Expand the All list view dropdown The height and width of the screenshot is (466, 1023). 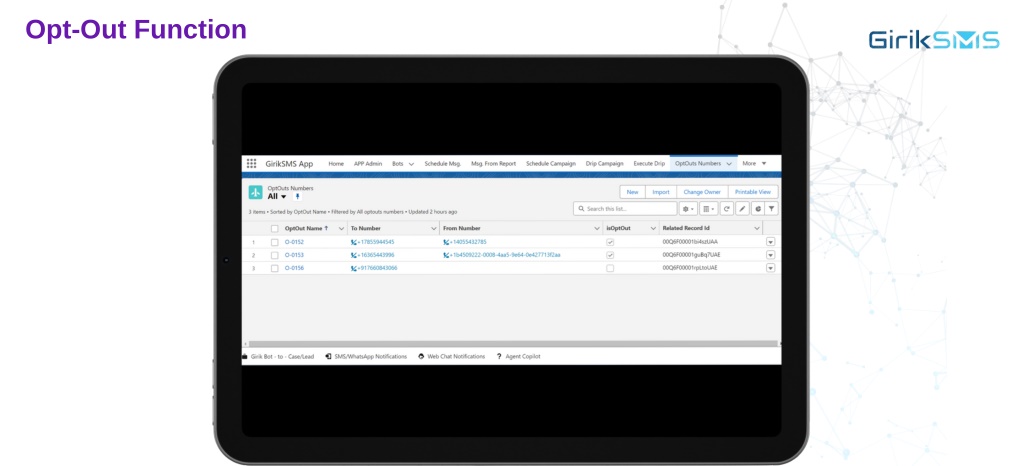click(x=284, y=197)
